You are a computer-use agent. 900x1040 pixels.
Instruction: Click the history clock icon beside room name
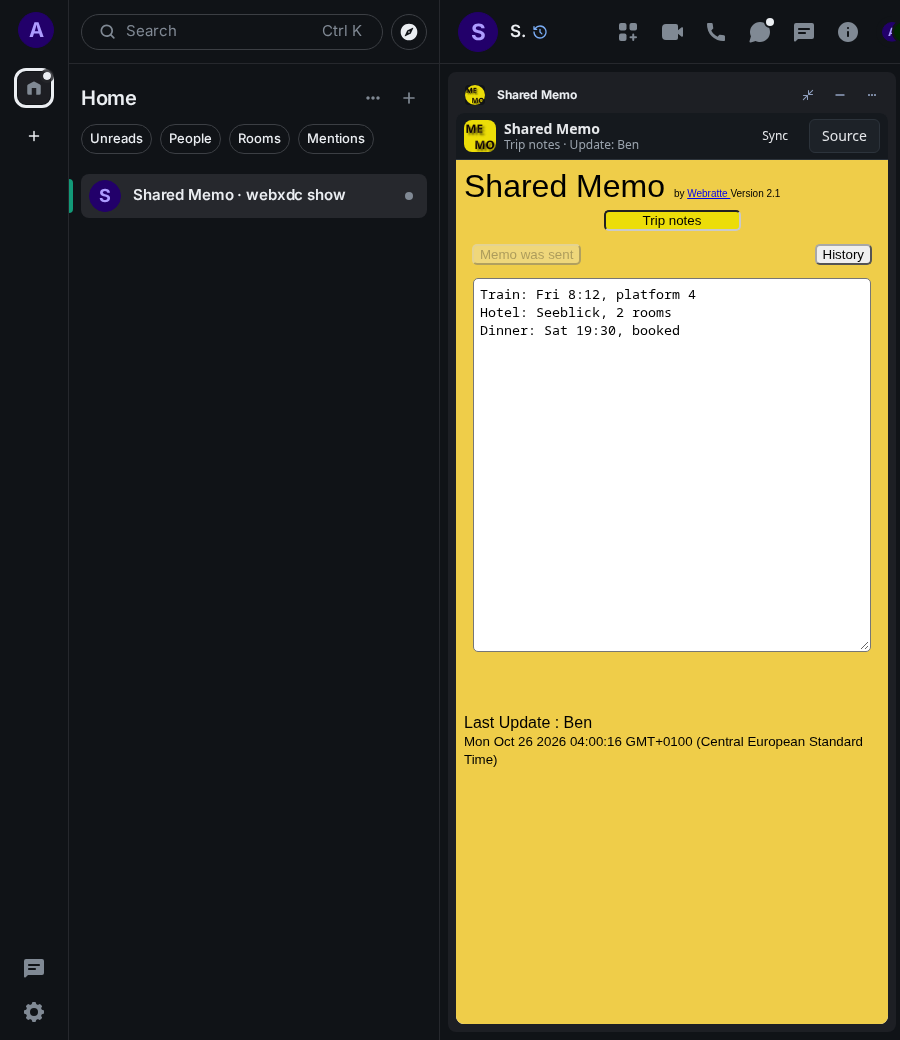[x=540, y=32]
